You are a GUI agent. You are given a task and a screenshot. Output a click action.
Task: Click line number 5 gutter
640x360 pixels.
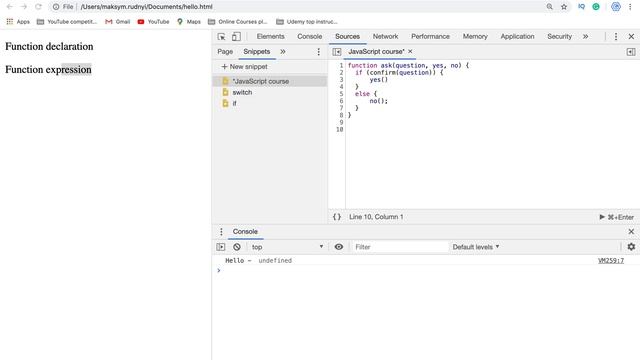[x=341, y=93]
